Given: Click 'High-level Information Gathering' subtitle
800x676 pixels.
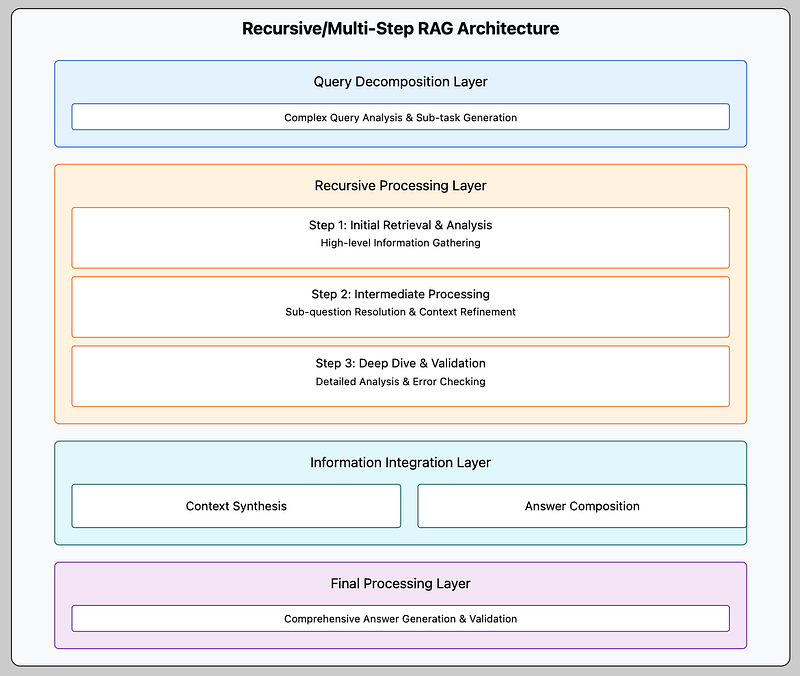Looking at the screenshot, I should pyautogui.click(x=401, y=243).
